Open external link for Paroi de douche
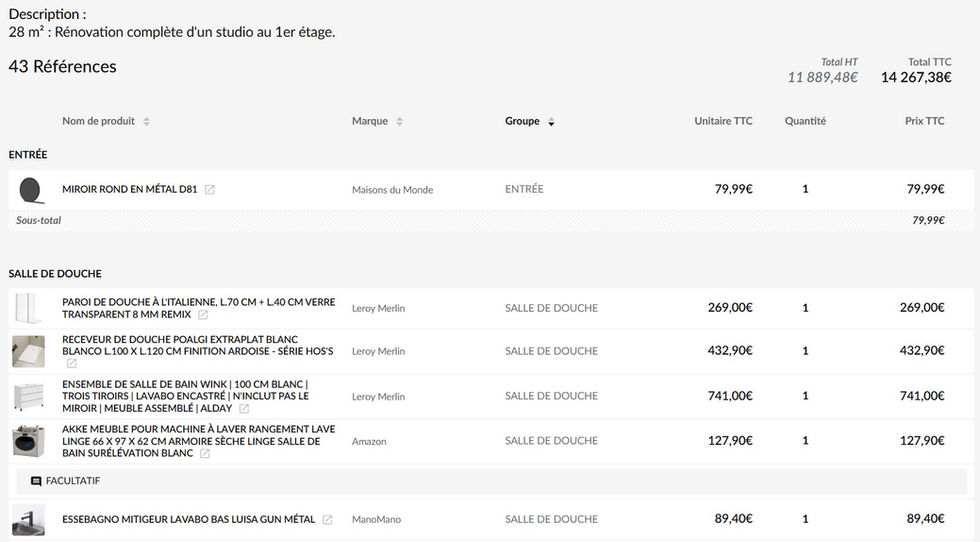The width and height of the screenshot is (980, 542). tap(203, 315)
